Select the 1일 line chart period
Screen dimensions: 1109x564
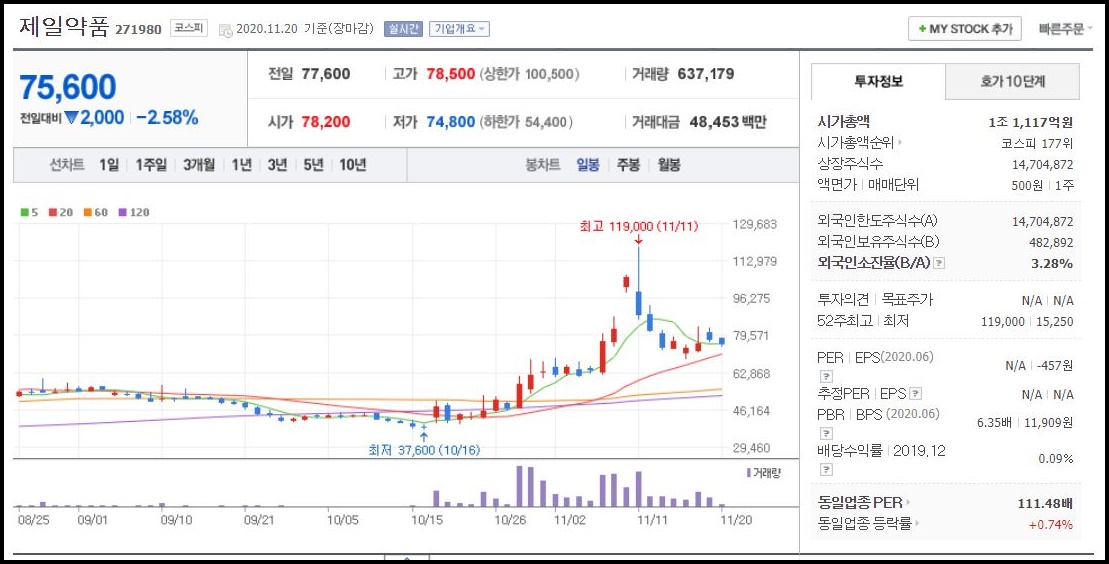pyautogui.click(x=109, y=165)
